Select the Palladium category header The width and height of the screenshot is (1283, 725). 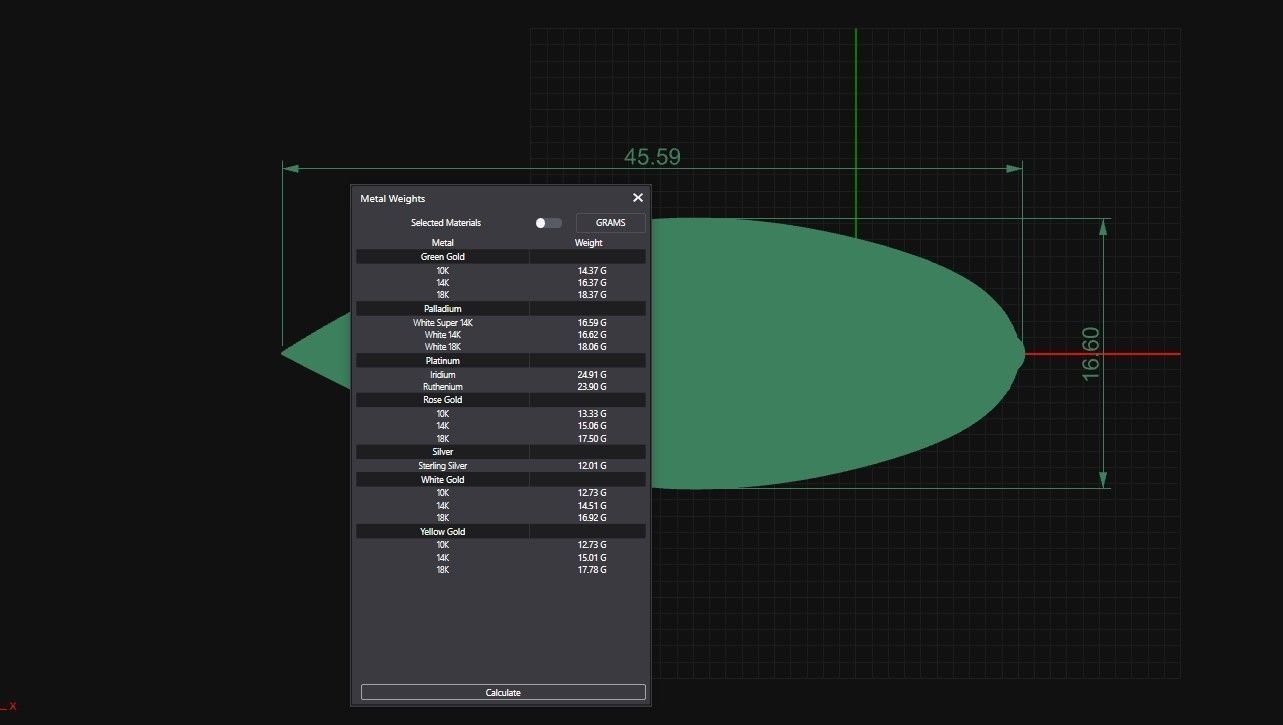[x=501, y=309]
